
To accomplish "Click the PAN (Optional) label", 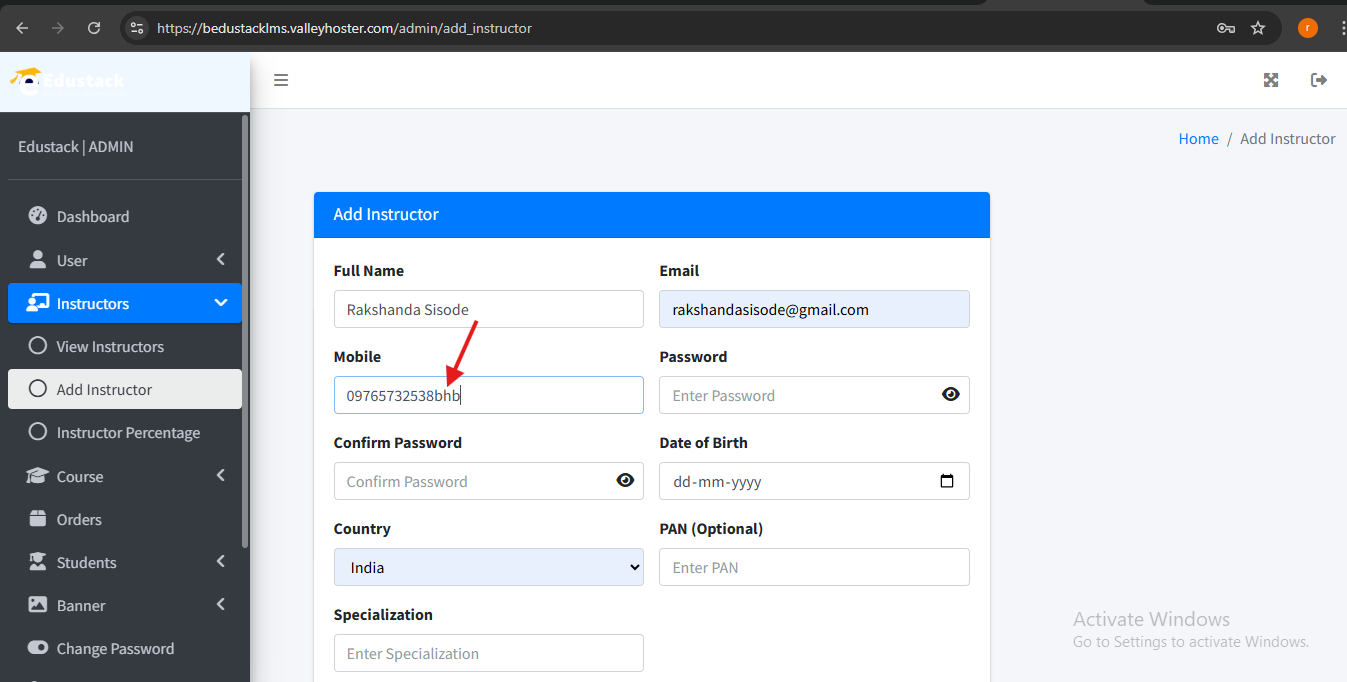I will click(711, 528).
